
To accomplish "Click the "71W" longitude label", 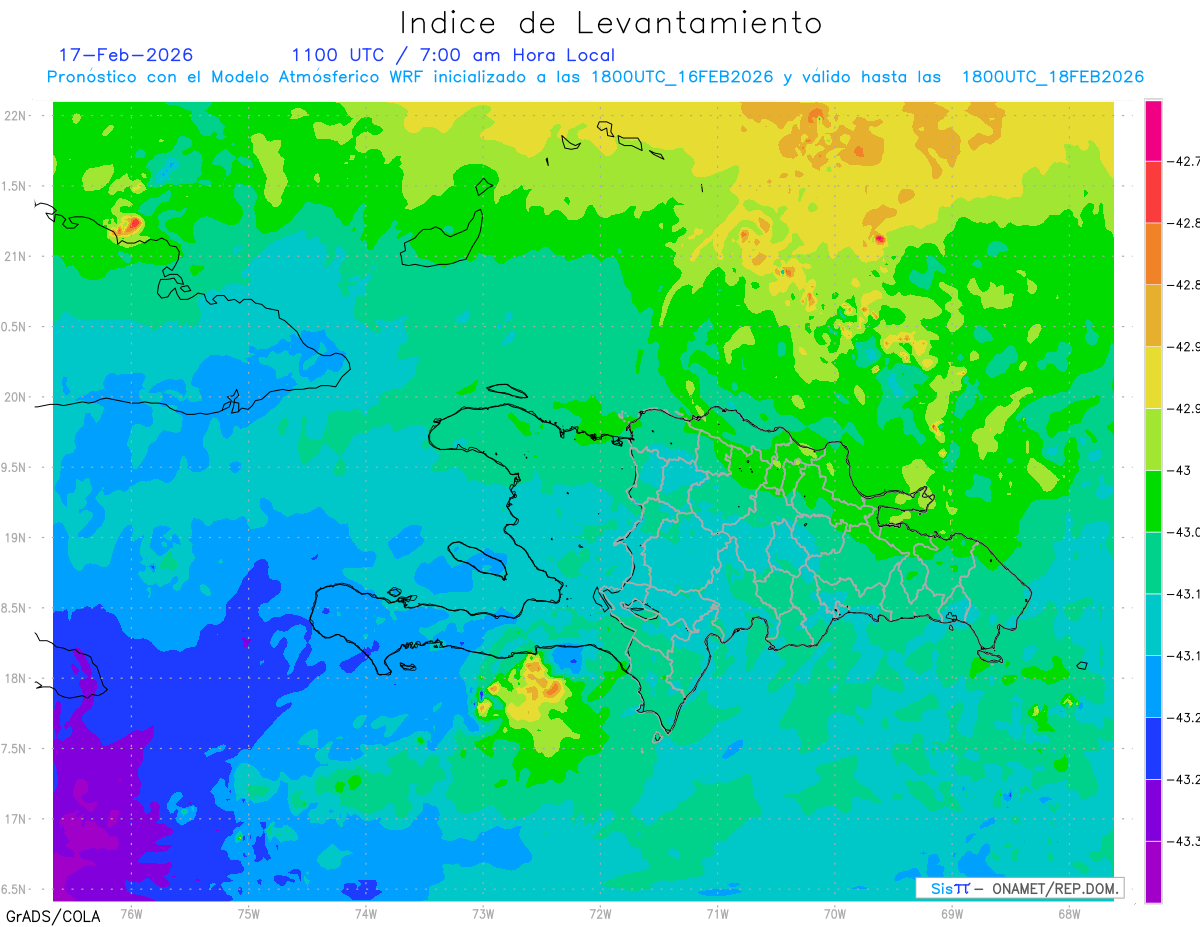I will [x=717, y=914].
